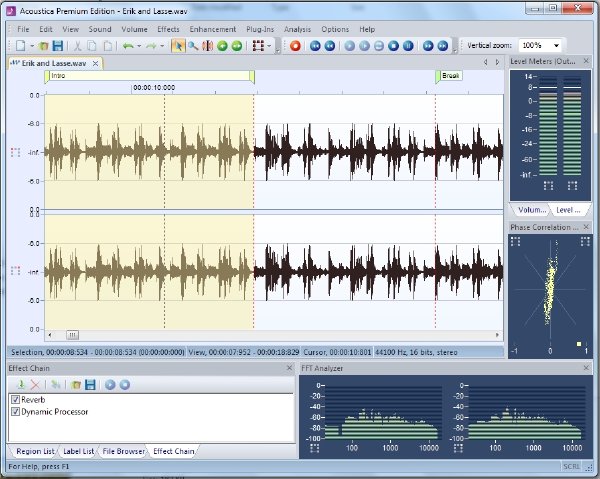Viewport: 600px width, 479px height.
Task: Select the magnifier zoom tool
Action: (193, 46)
